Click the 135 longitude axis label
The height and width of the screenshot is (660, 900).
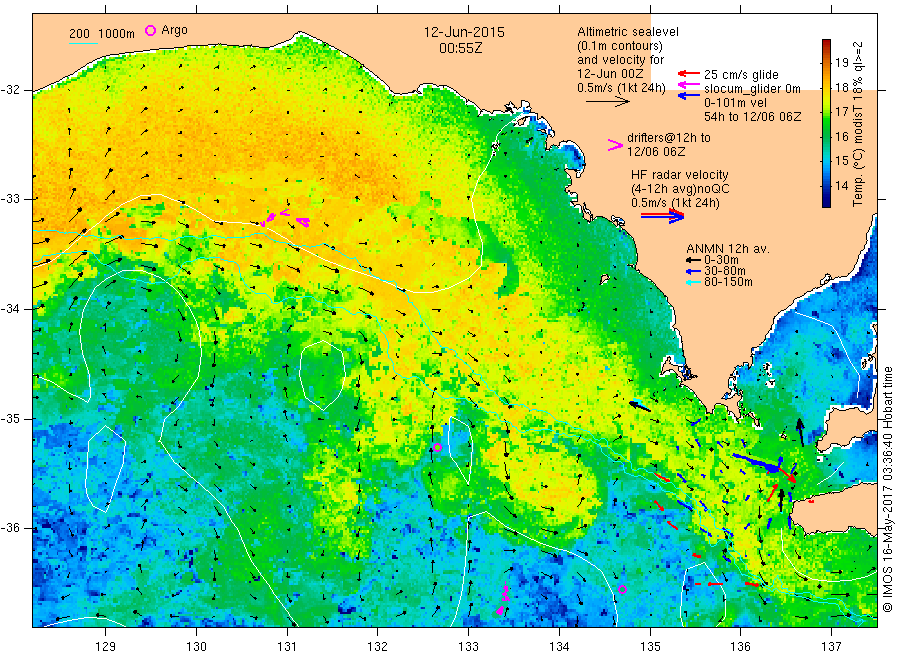pos(650,646)
